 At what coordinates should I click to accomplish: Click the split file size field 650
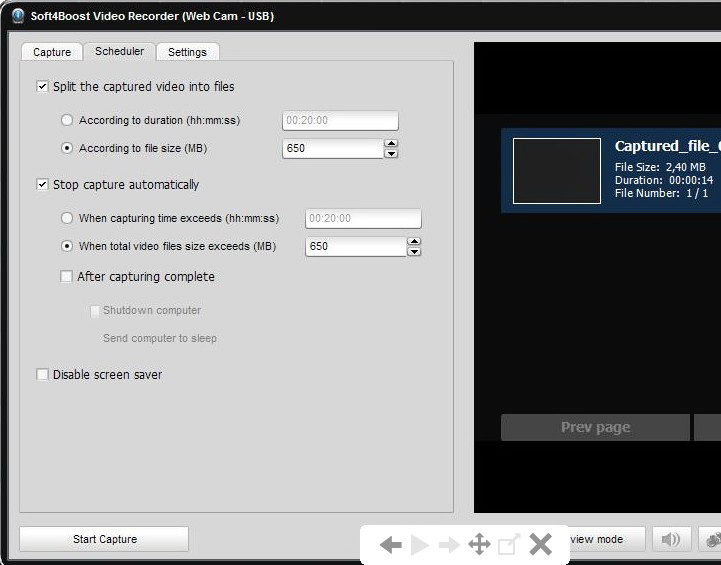pos(333,148)
